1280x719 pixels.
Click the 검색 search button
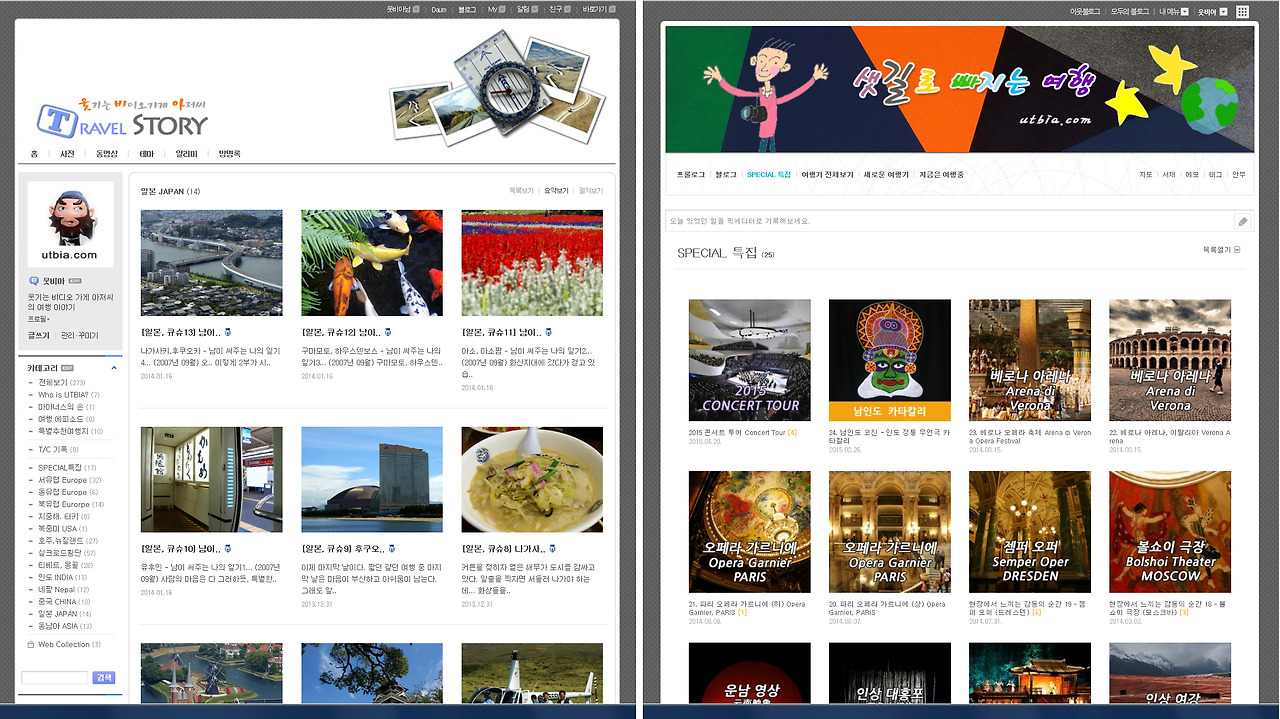click(105, 678)
